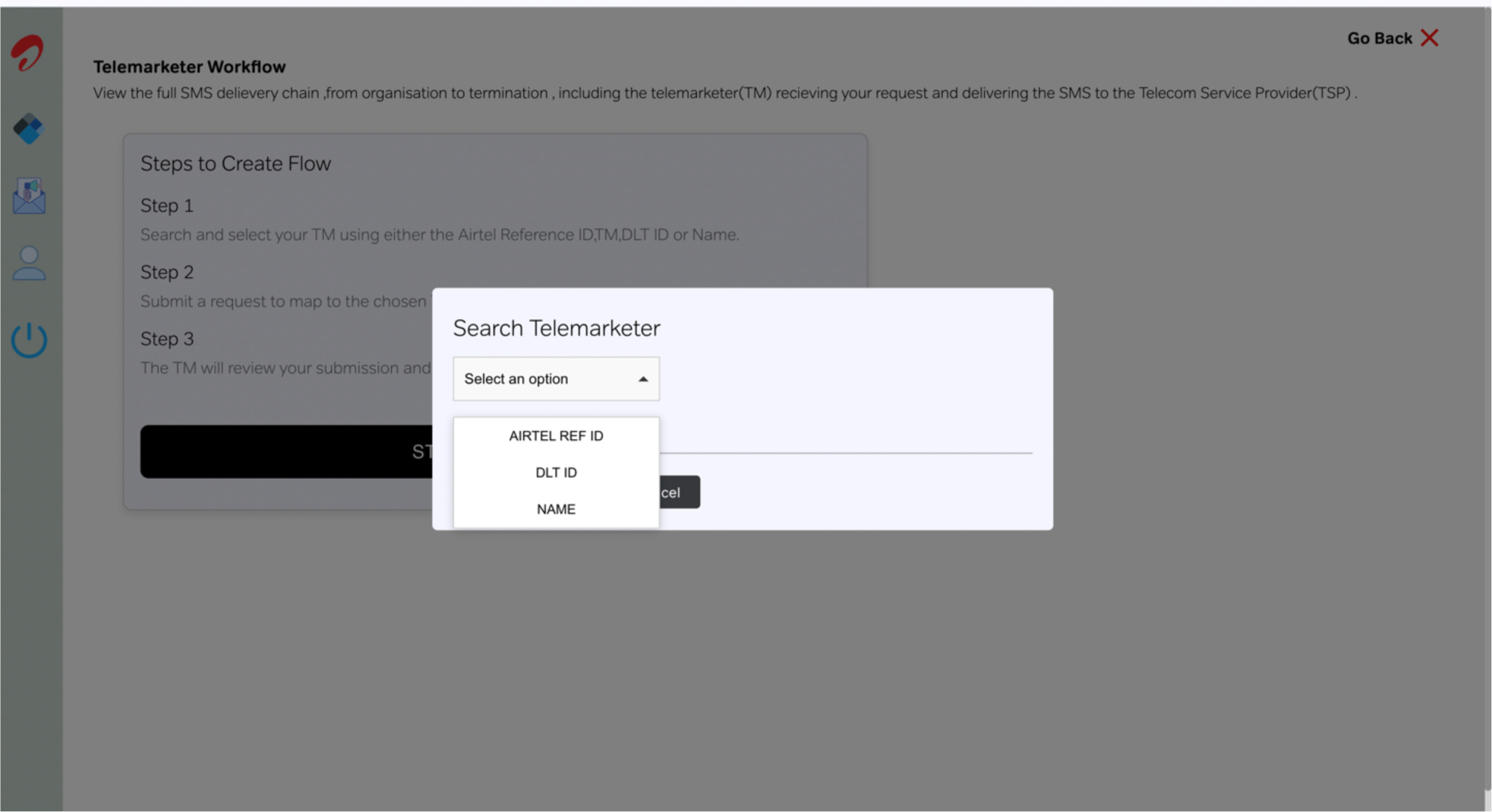Screen dimensions: 1492x812
Task: Click the Telemarketer Workflow heading
Action: click(190, 67)
